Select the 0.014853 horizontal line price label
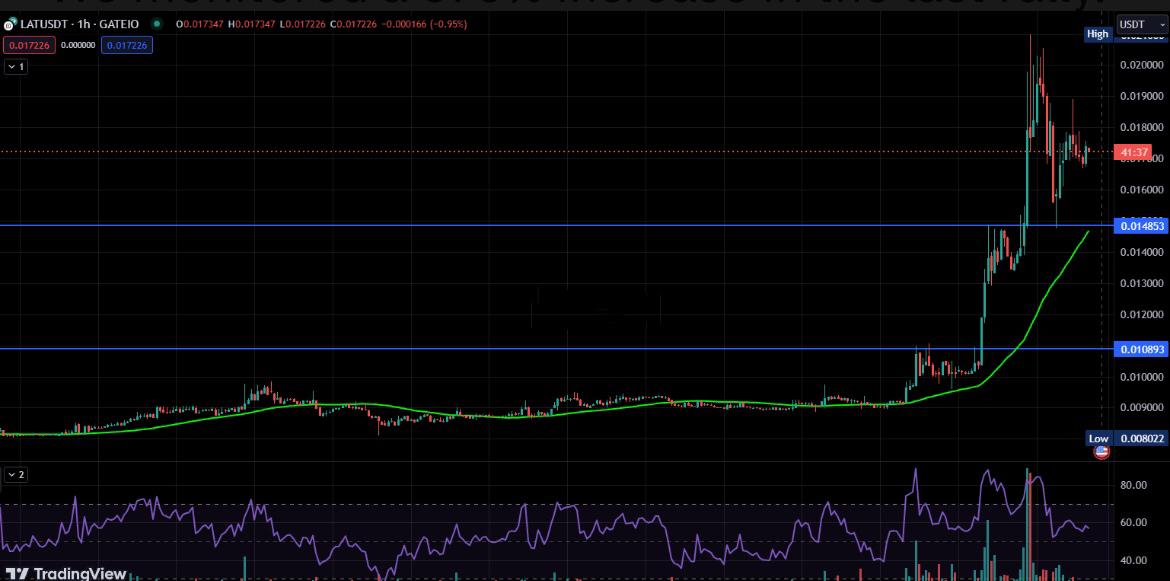Screen dimensions: 1170x581 pos(1141,226)
